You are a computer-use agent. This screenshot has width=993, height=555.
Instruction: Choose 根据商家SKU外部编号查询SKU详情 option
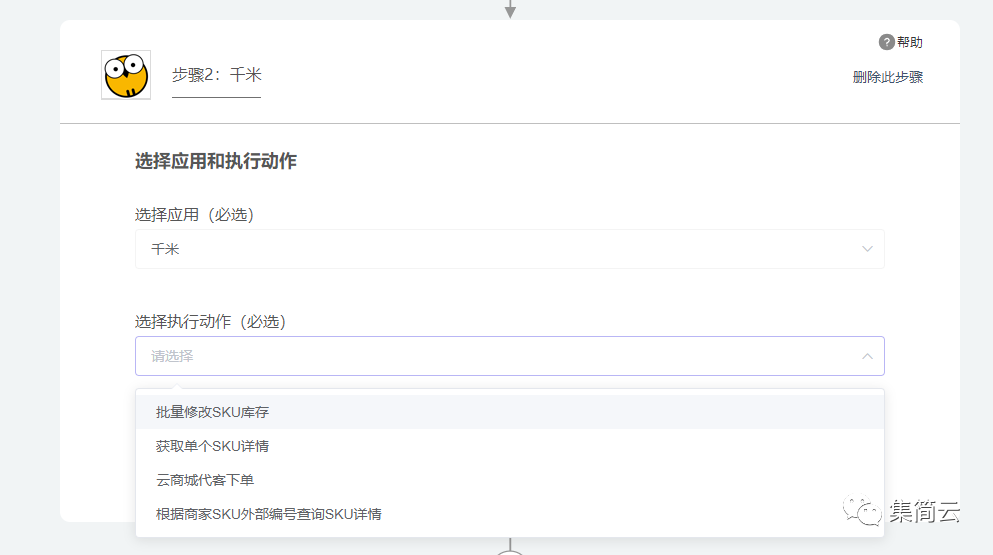510,514
